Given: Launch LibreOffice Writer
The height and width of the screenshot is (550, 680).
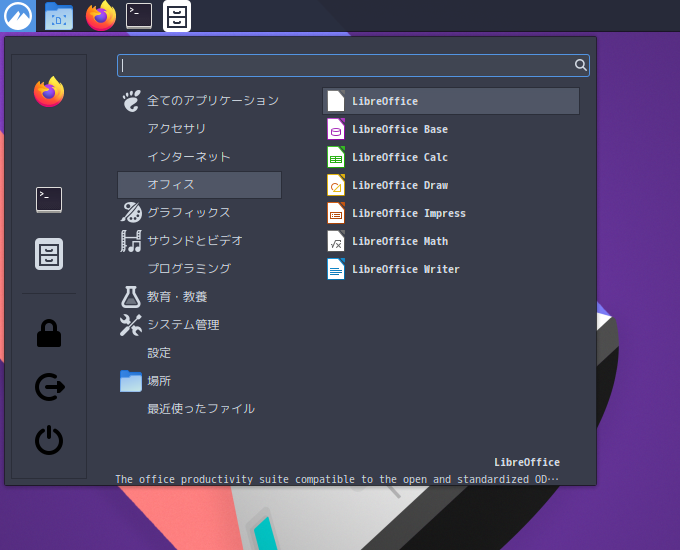Looking at the screenshot, I should coord(451,269).
